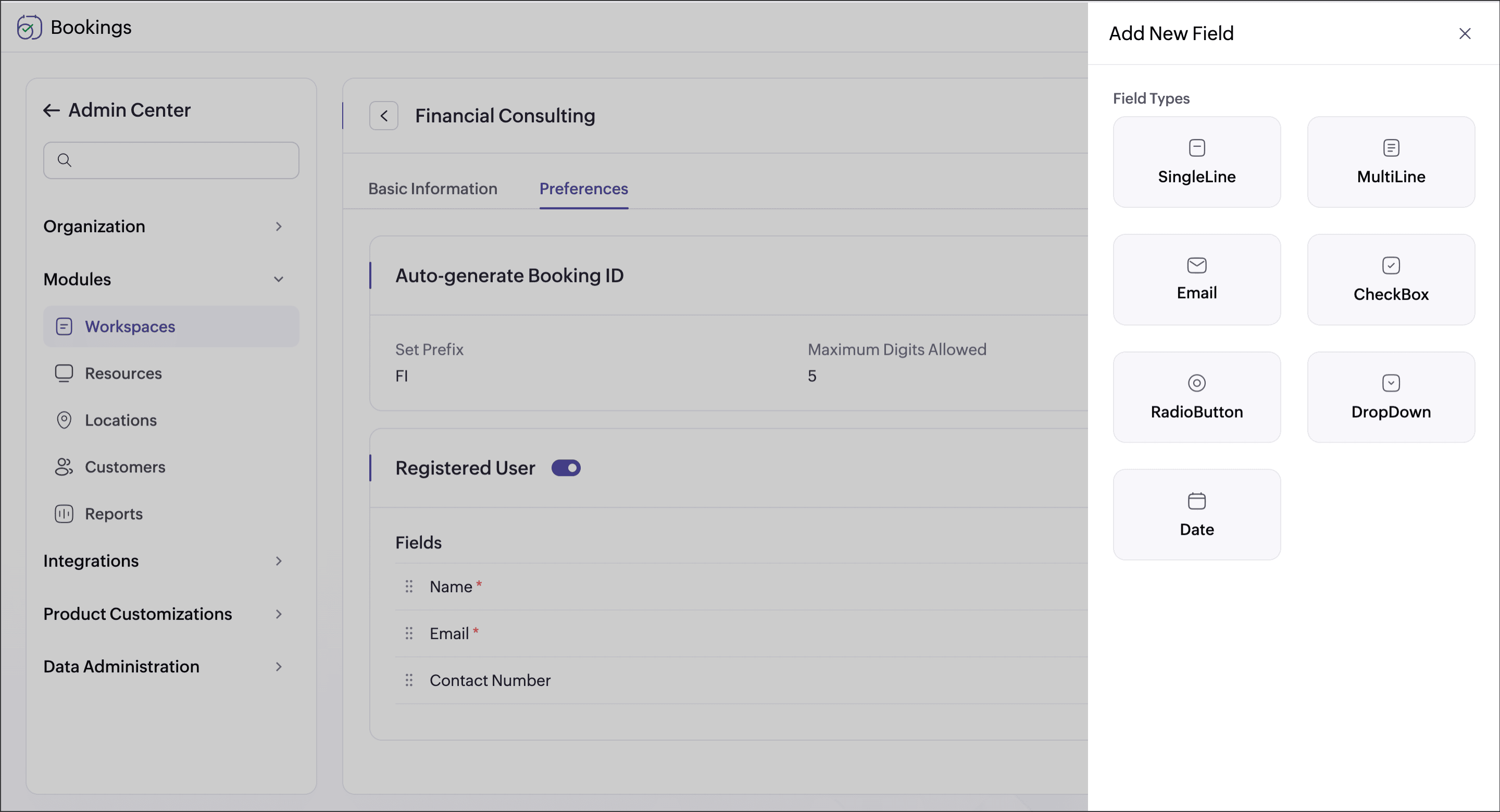Close the Add New Field panel
The image size is (1500, 812).
click(1464, 34)
